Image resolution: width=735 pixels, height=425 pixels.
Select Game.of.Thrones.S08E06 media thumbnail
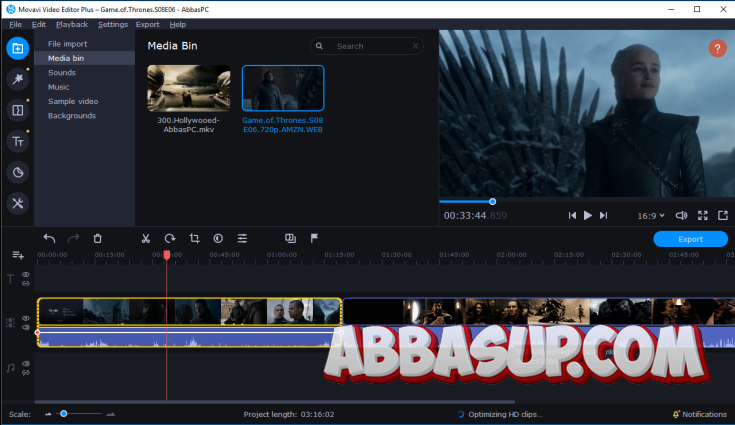pyautogui.click(x=283, y=88)
